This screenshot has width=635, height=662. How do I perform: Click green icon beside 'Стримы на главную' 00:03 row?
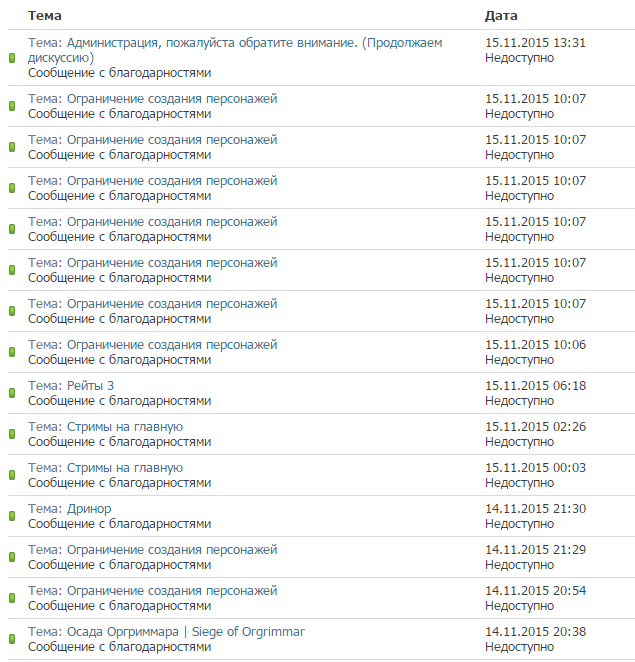[x=12, y=475]
